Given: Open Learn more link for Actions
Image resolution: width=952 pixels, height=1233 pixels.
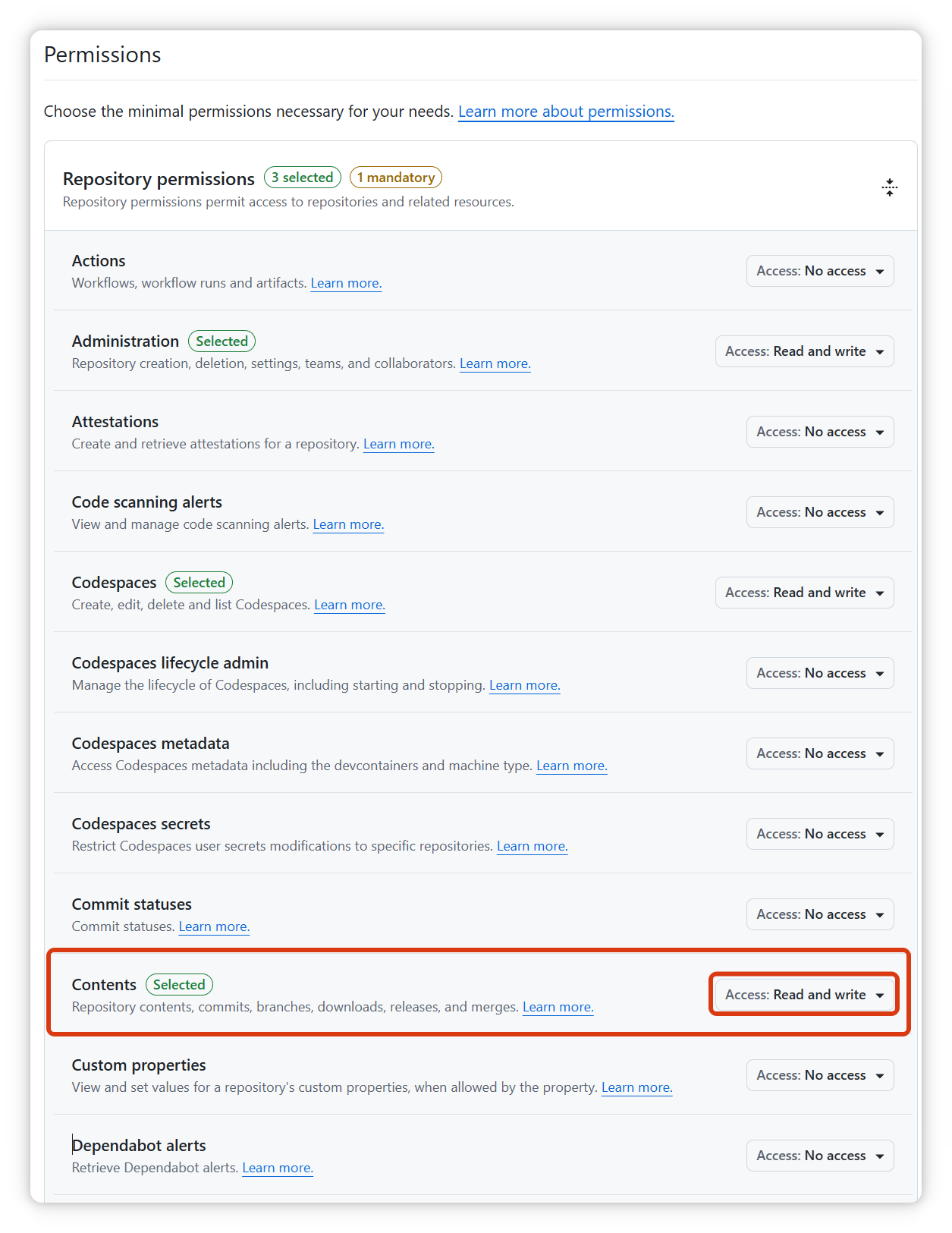Looking at the screenshot, I should (346, 283).
